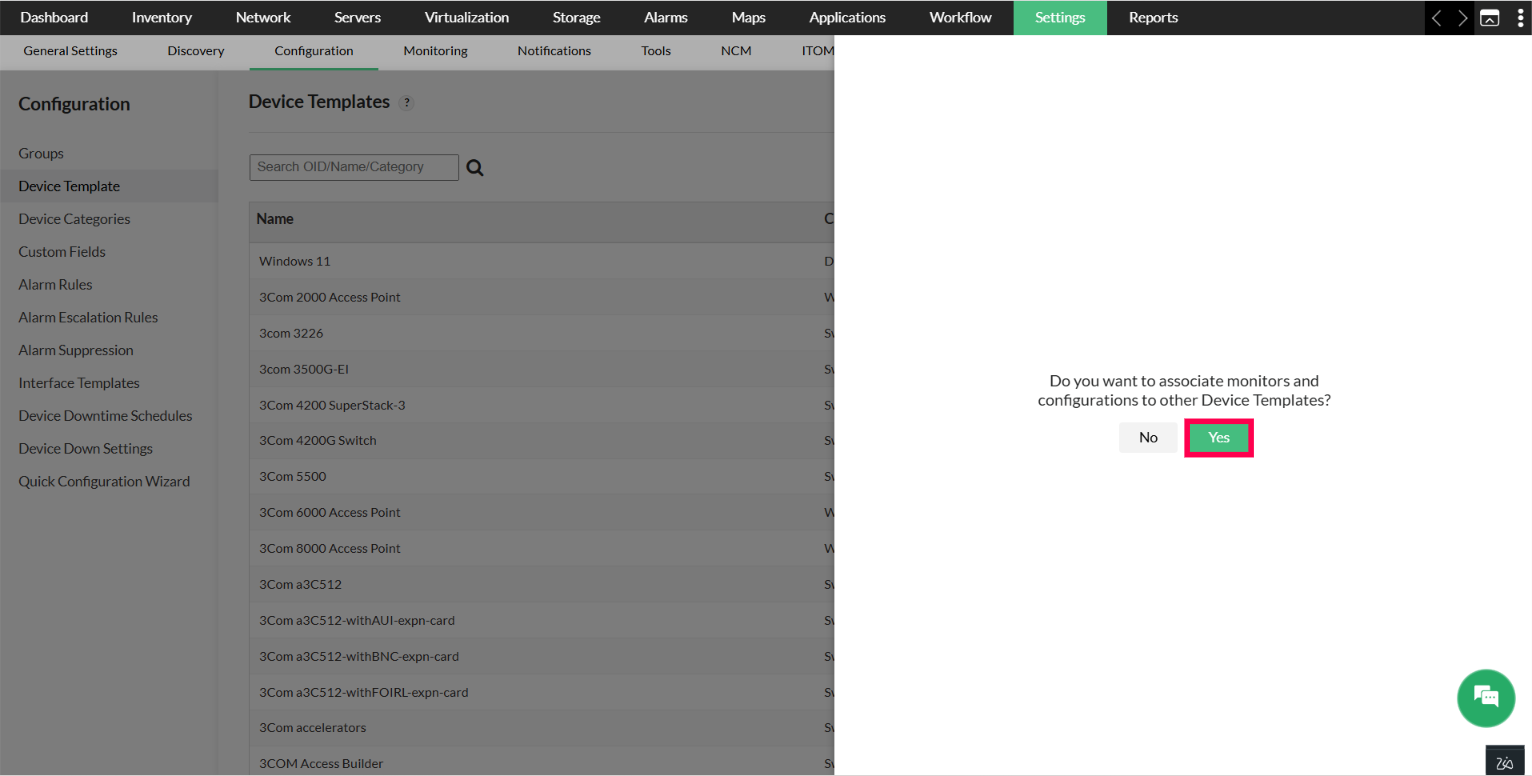Open the 3Com 5500 template row
The image size is (1532, 776).
point(542,476)
